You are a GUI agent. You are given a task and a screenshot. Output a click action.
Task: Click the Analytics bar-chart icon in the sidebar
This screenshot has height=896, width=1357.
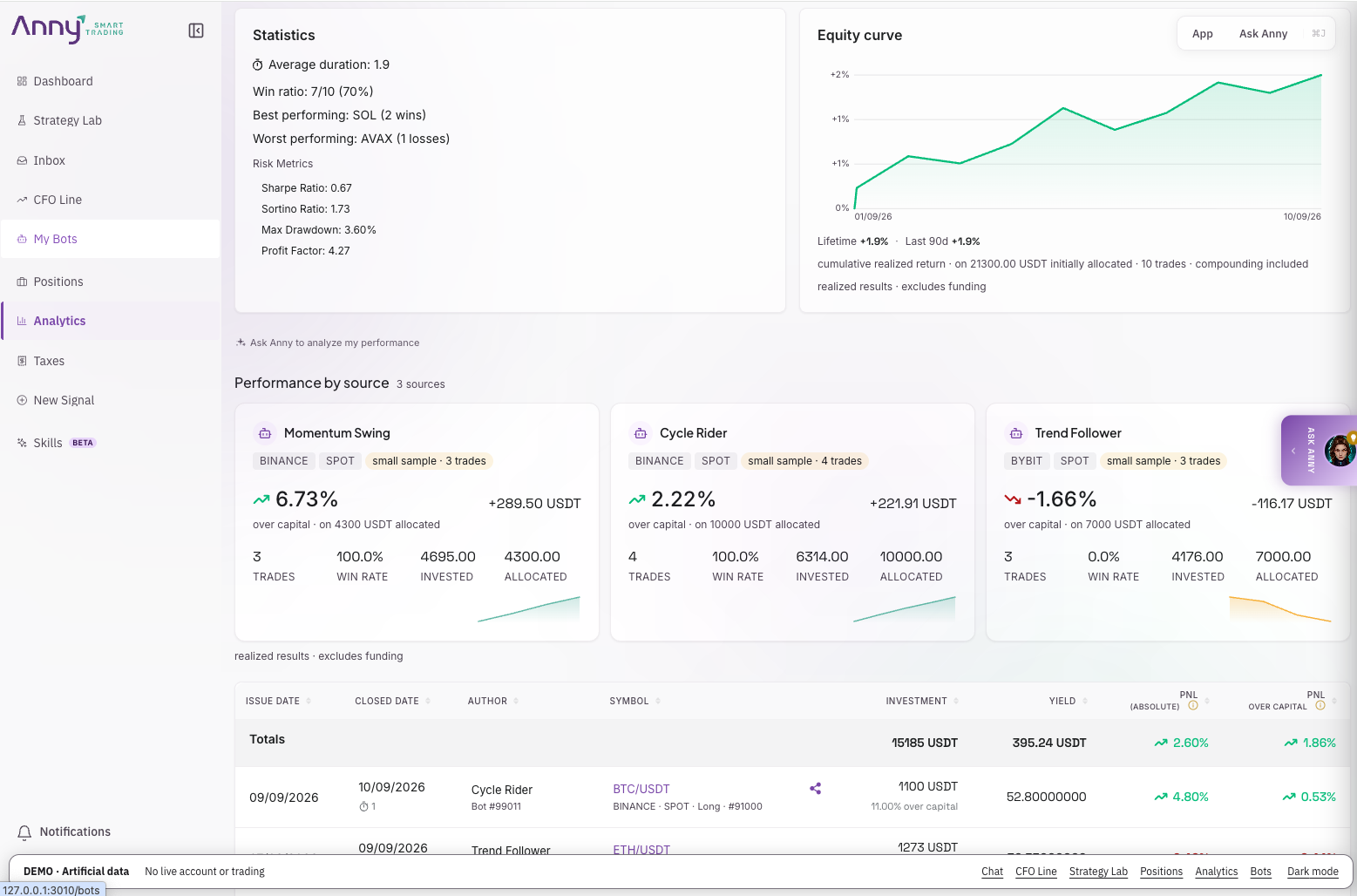point(22,321)
